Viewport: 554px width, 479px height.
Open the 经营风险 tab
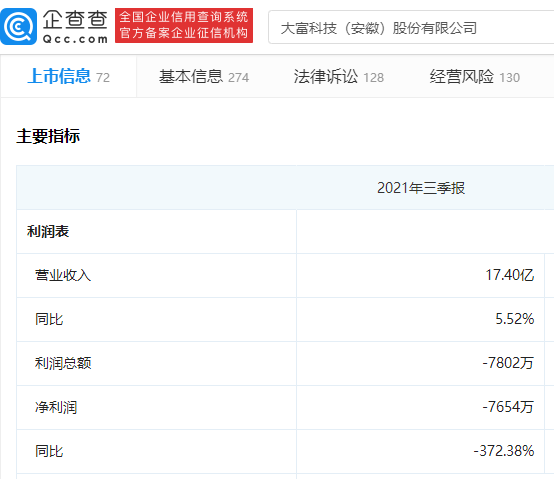pos(475,77)
